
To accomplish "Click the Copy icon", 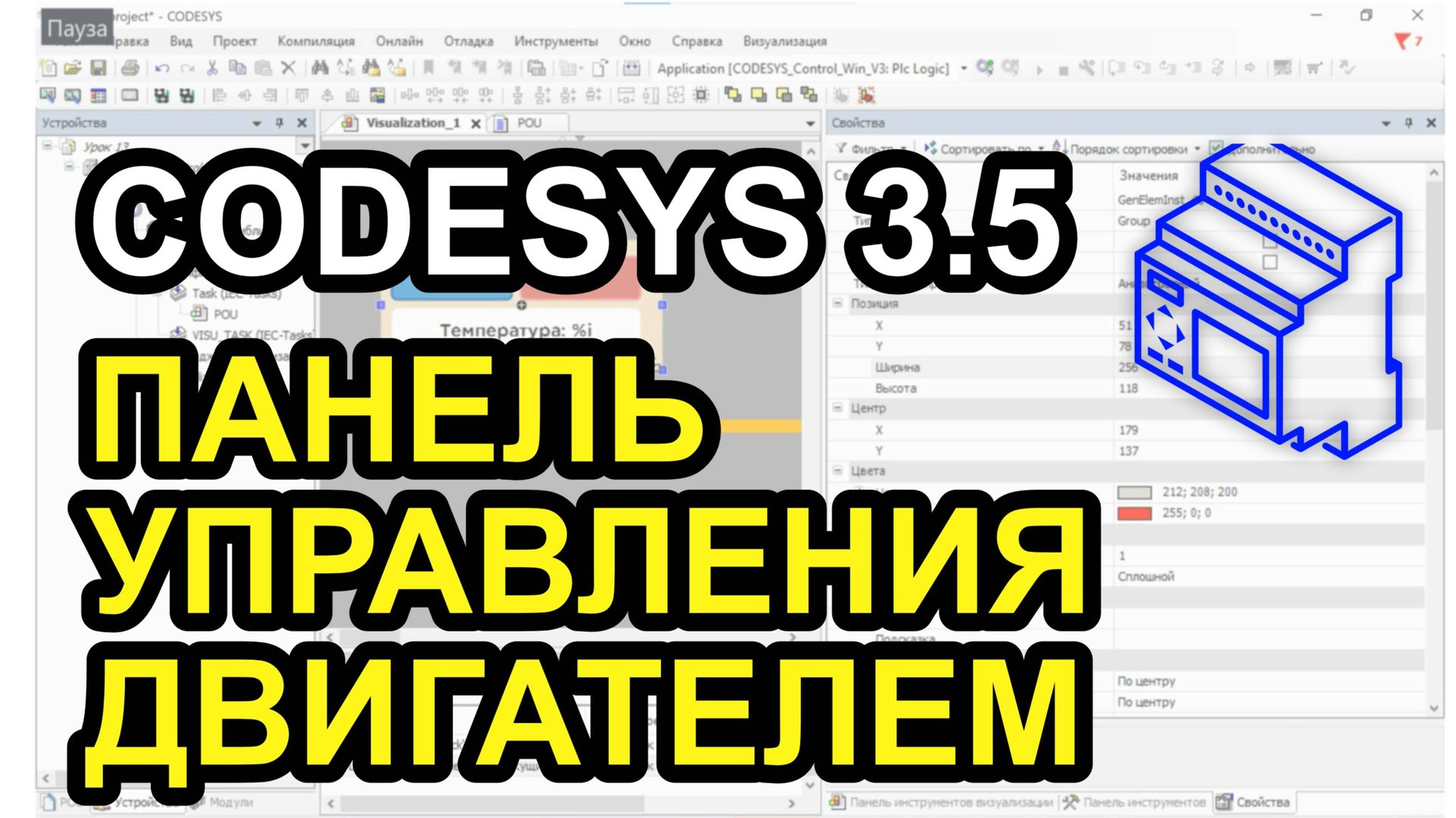I will click(x=237, y=68).
